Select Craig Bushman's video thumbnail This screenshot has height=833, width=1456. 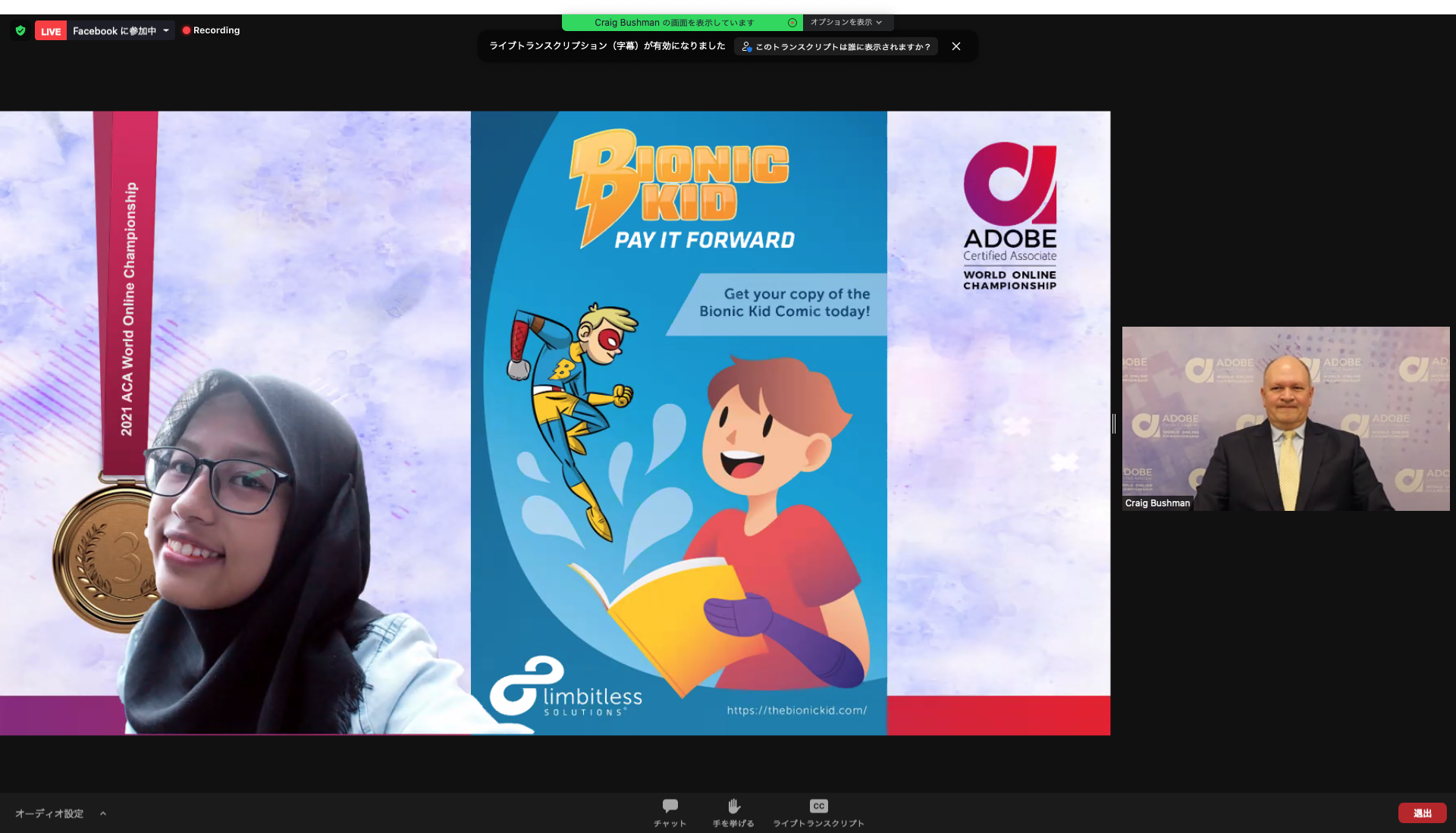tap(1285, 418)
